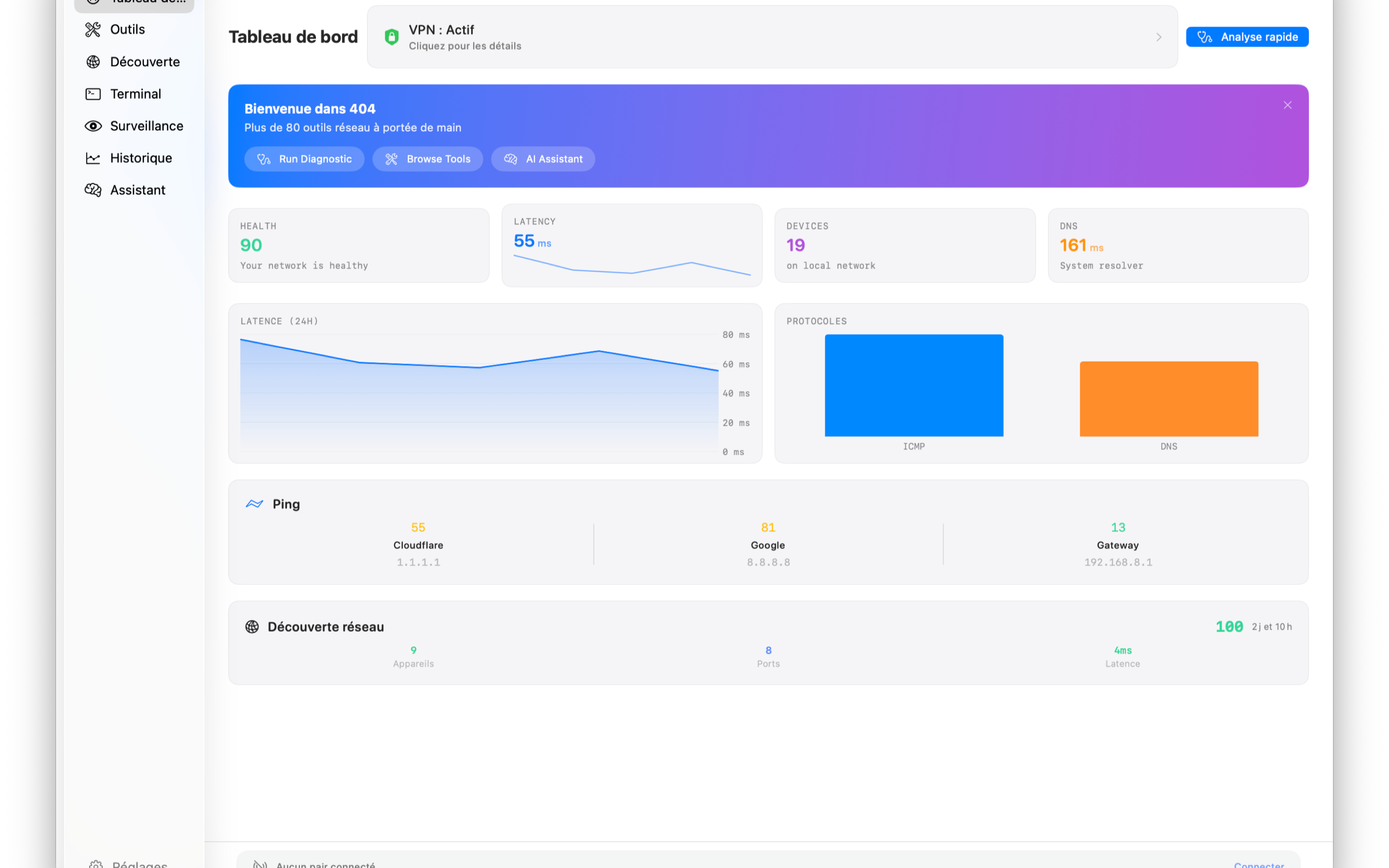The height and width of the screenshot is (868, 1389).
Task: Click the brain icon in AI Assistant
Action: (x=511, y=159)
